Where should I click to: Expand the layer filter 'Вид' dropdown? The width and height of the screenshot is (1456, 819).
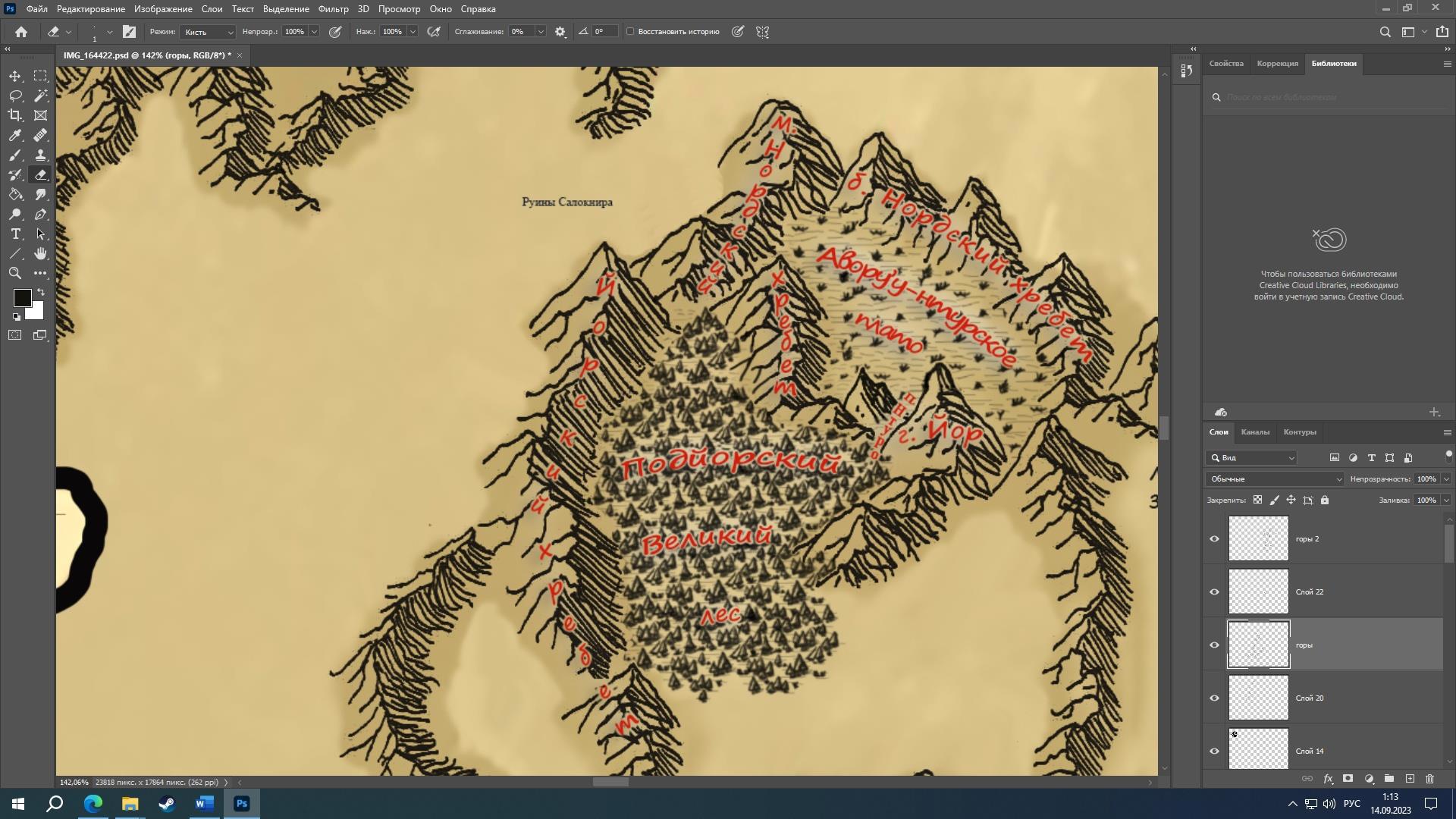[1253, 458]
